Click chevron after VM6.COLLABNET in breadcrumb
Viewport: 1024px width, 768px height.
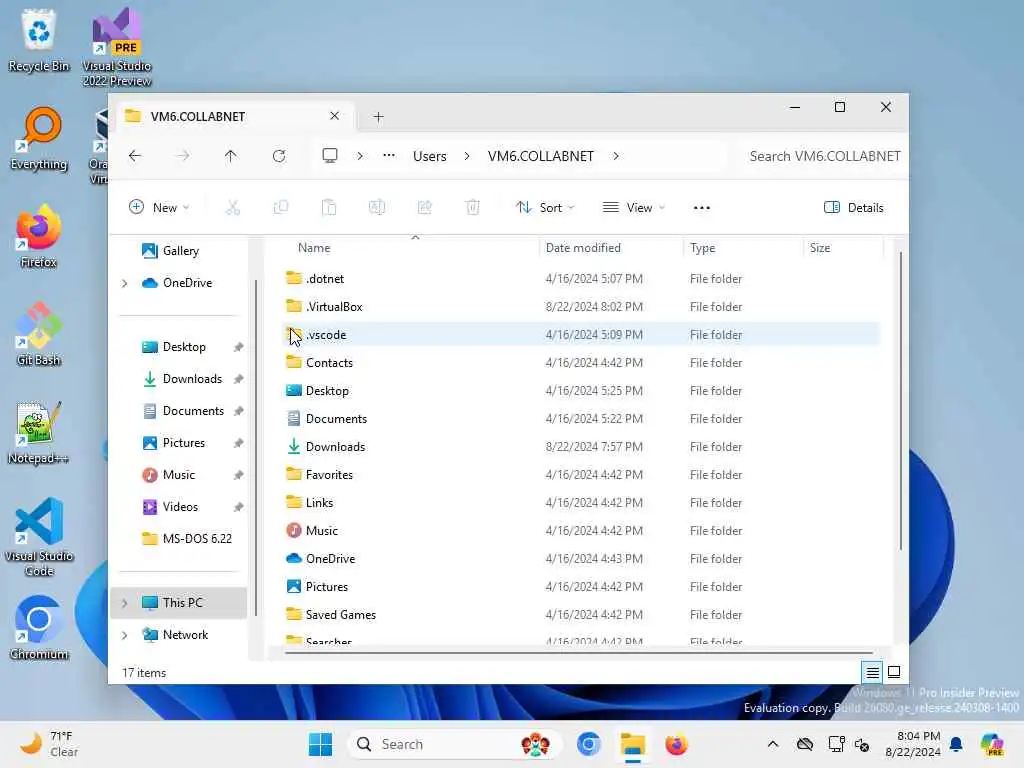click(x=616, y=156)
